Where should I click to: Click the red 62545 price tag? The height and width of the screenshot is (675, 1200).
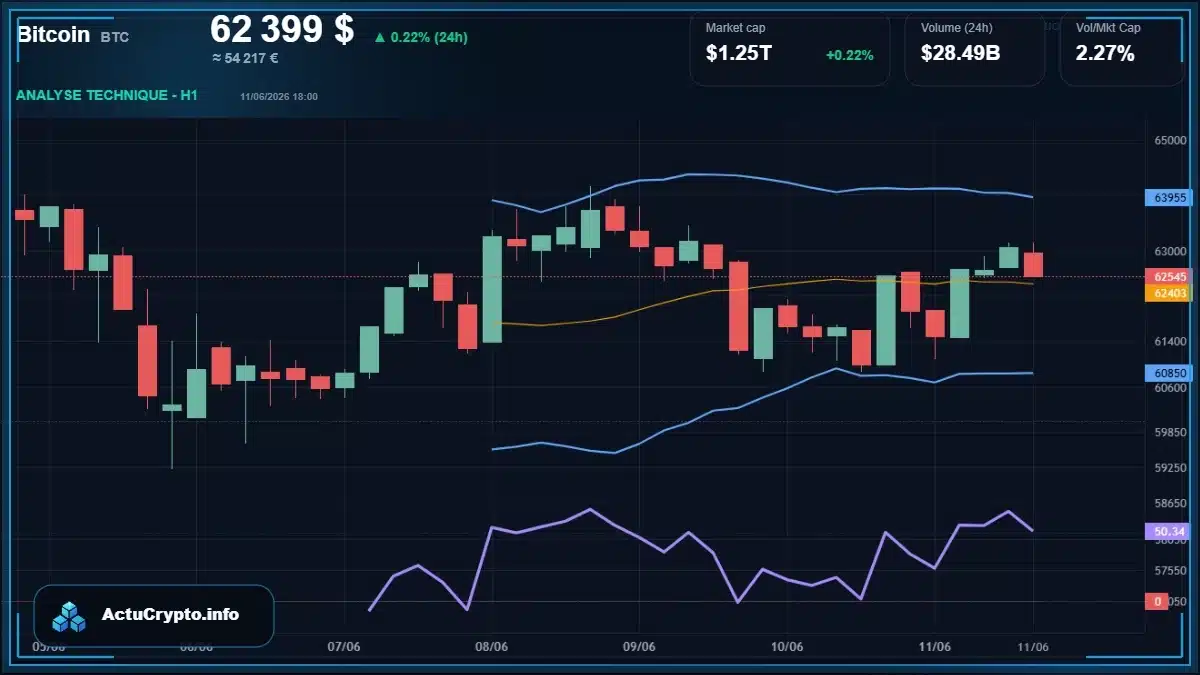[1169, 276]
